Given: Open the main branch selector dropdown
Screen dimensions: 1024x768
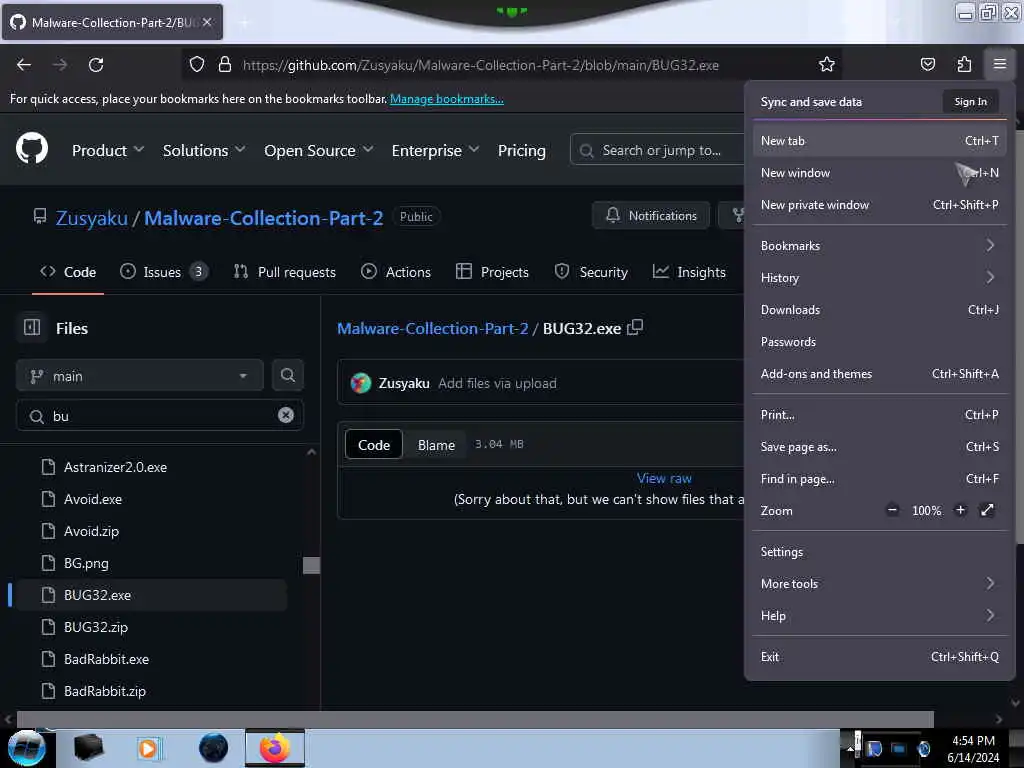Looking at the screenshot, I should coord(140,376).
